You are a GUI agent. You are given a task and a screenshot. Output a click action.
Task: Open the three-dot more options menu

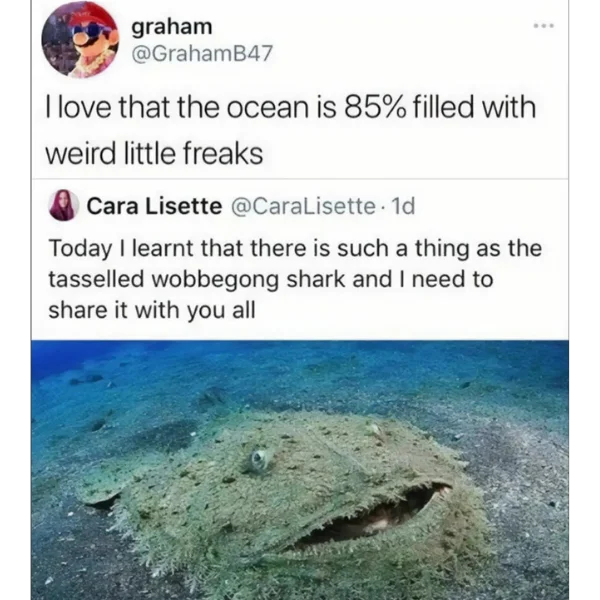click(x=544, y=26)
